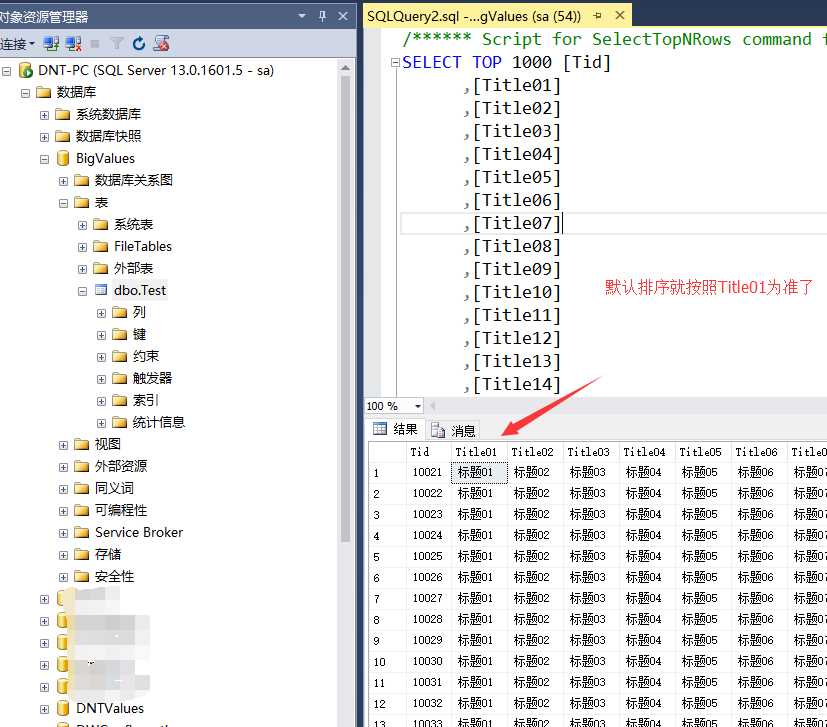This screenshot has height=727, width=827.
Task: Select the DNT-PC server icon
Action: [25, 70]
